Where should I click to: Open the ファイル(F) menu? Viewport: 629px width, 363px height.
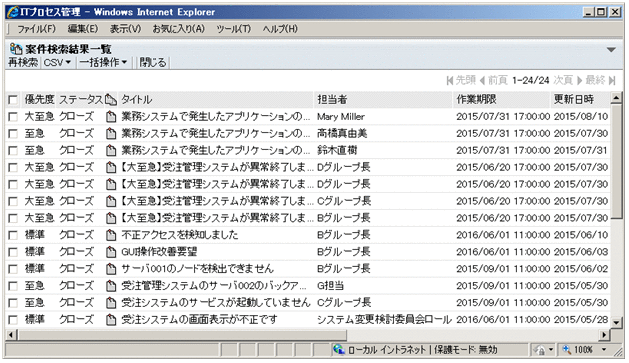tap(36, 29)
